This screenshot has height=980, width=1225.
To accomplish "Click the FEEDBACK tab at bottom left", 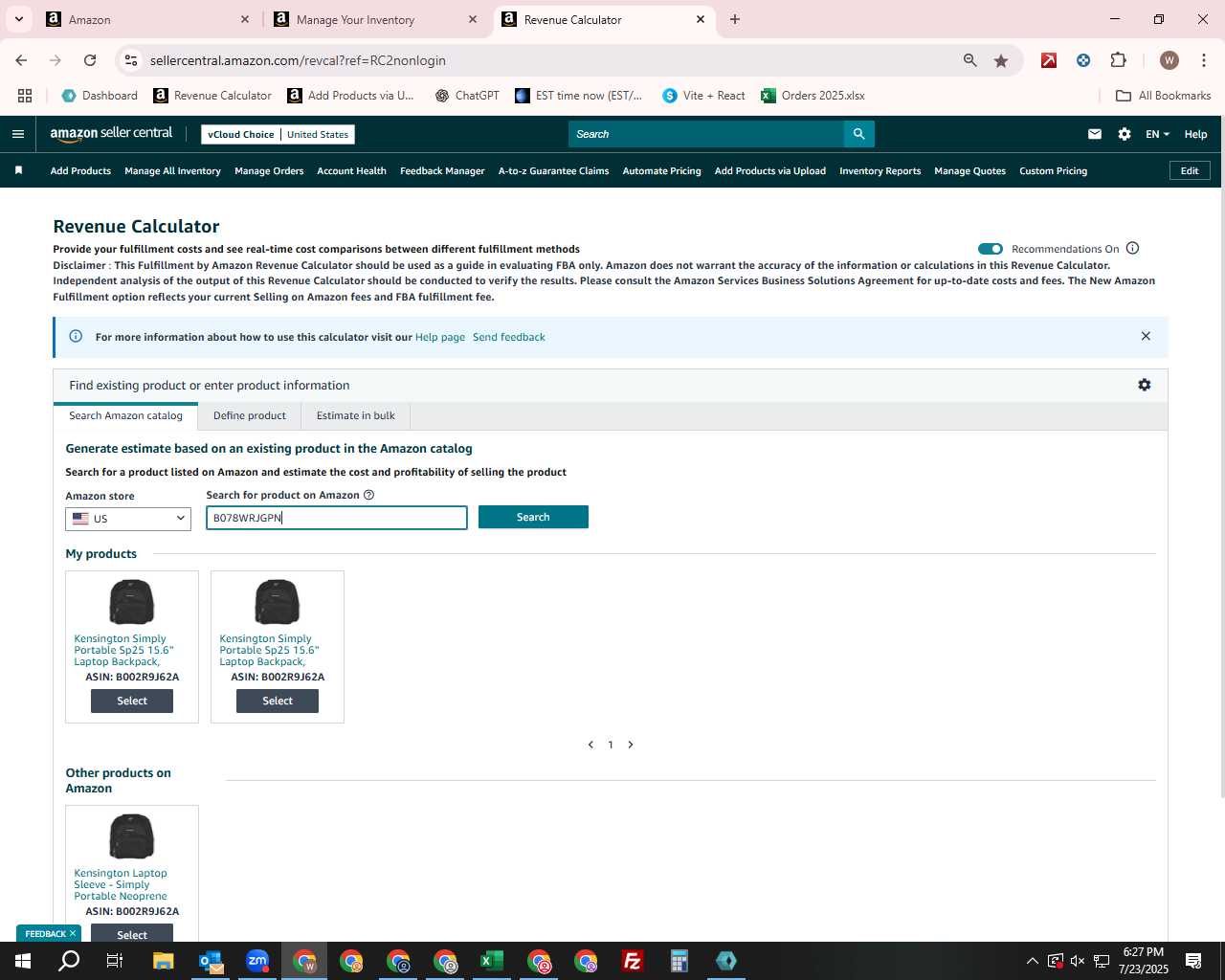I will (x=45, y=934).
